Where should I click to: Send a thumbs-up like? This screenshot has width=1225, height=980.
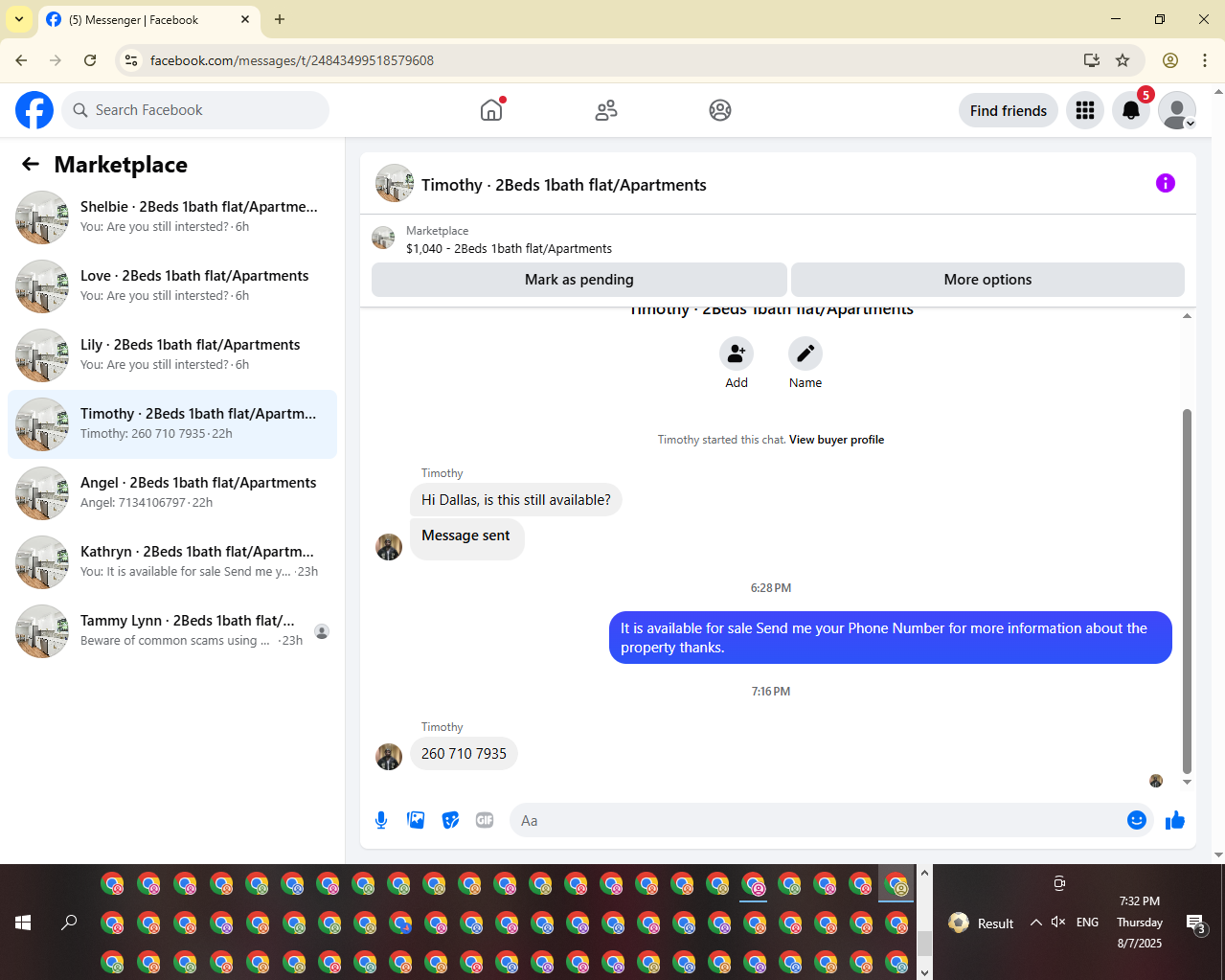click(1175, 820)
